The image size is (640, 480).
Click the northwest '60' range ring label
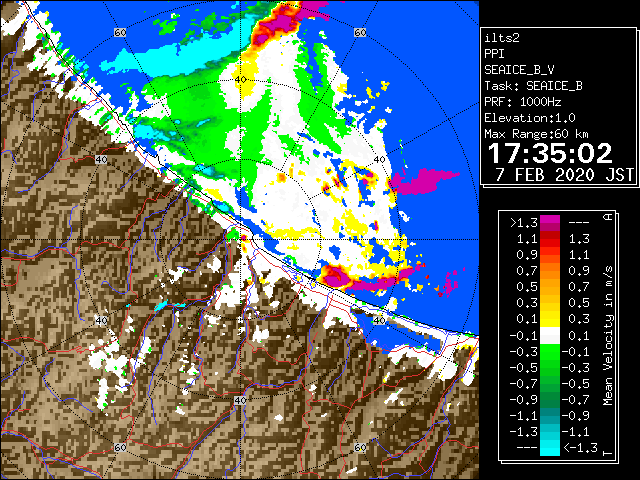120,33
